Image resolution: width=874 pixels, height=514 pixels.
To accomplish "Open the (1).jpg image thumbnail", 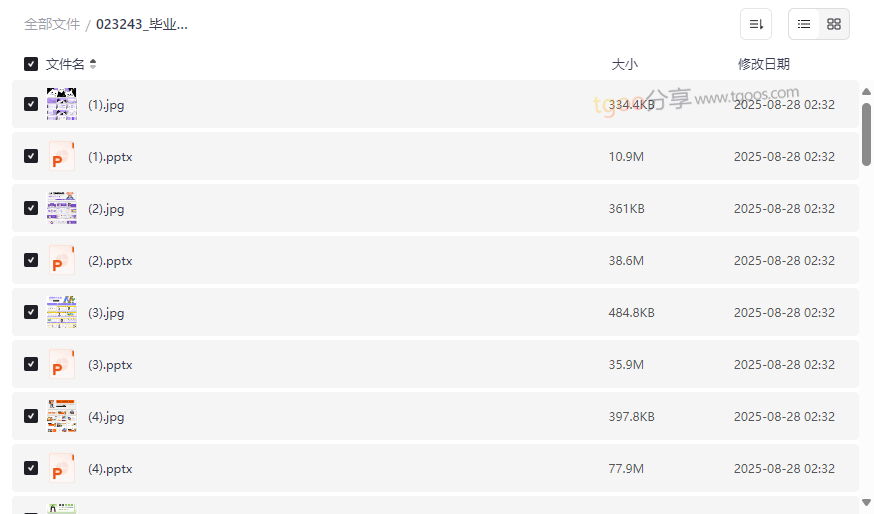I will [62, 104].
